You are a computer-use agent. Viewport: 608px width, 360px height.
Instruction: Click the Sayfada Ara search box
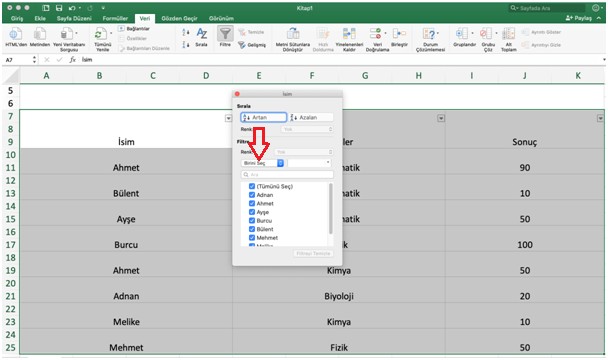click(547, 8)
